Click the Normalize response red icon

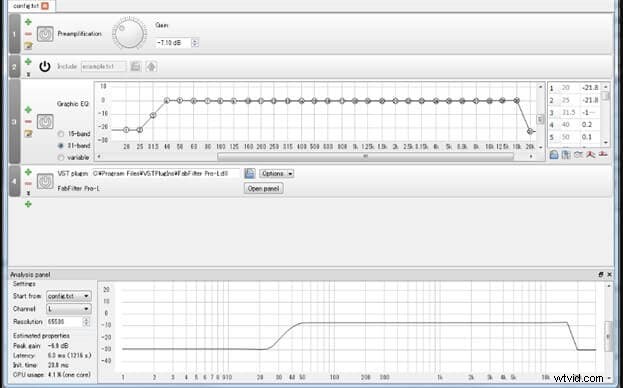click(591, 154)
